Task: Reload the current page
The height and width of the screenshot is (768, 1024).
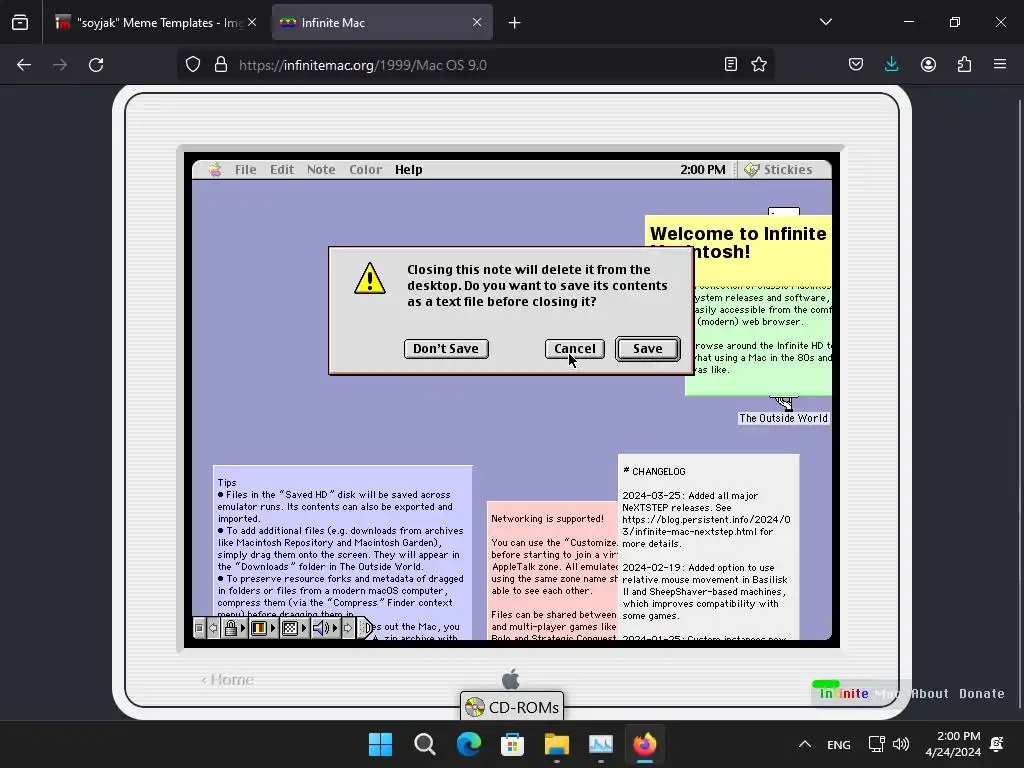Action: [x=96, y=65]
